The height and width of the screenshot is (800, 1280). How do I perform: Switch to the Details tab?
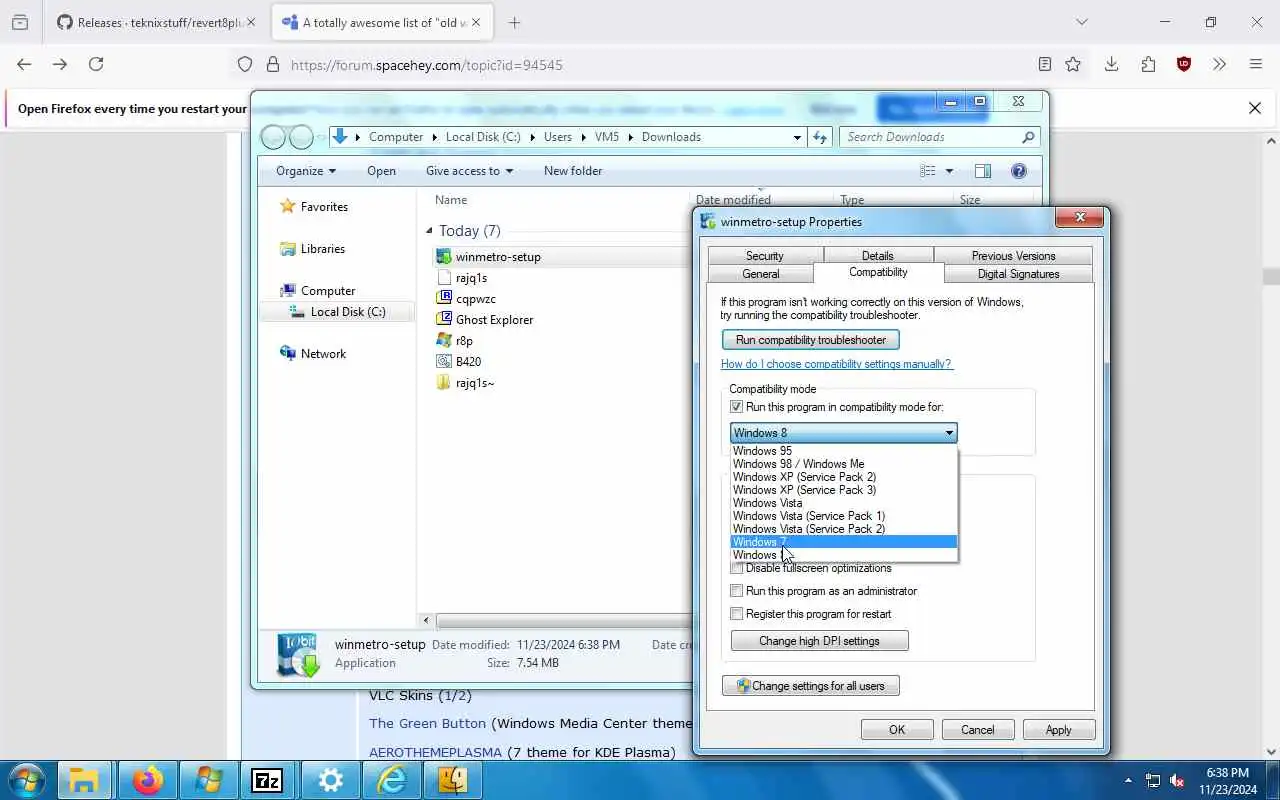point(877,256)
